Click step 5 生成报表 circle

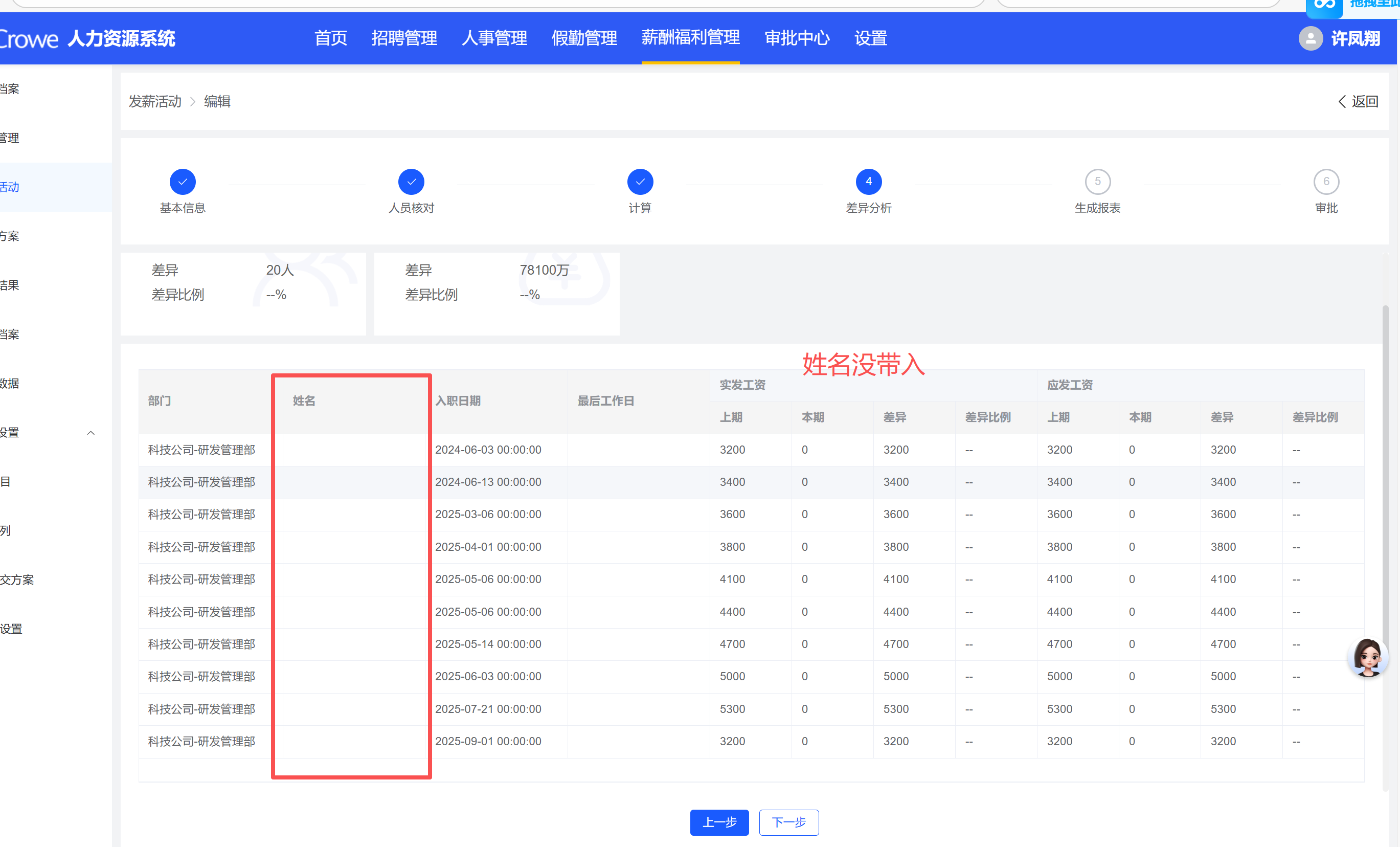[1097, 182]
